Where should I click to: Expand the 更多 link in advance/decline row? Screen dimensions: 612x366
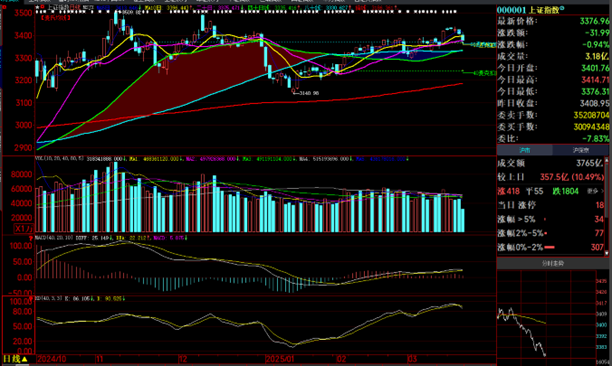[x=595, y=191]
